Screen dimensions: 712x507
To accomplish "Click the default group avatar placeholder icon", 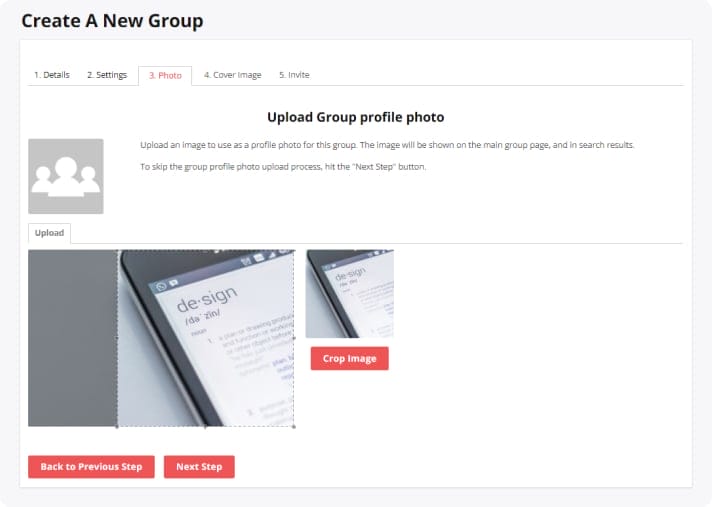I will [66, 176].
